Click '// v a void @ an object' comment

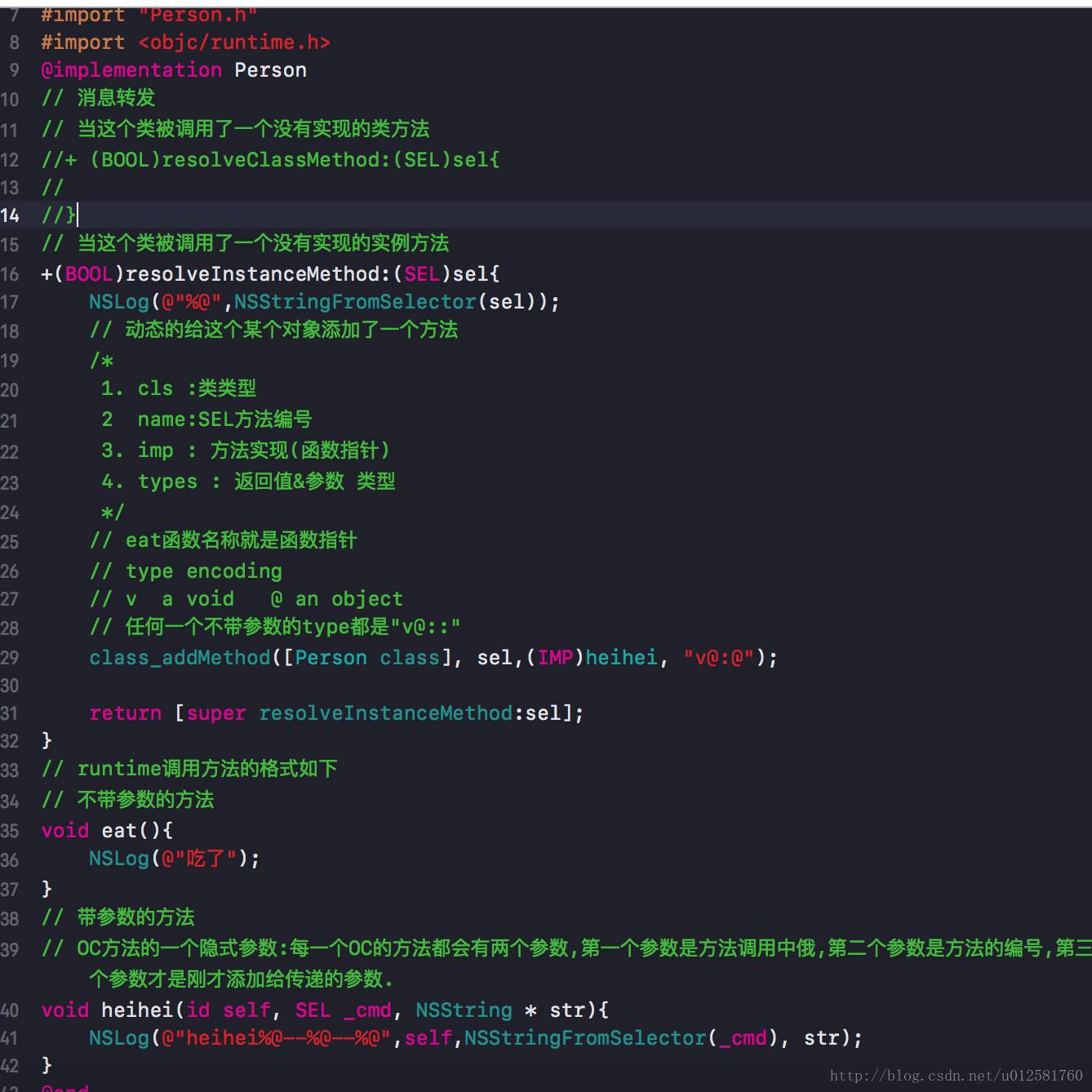click(x=246, y=599)
